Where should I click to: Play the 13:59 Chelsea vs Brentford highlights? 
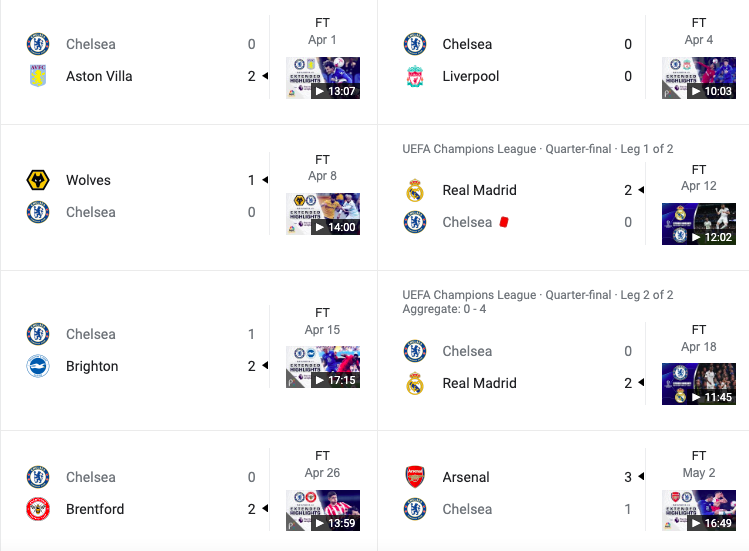(x=323, y=510)
